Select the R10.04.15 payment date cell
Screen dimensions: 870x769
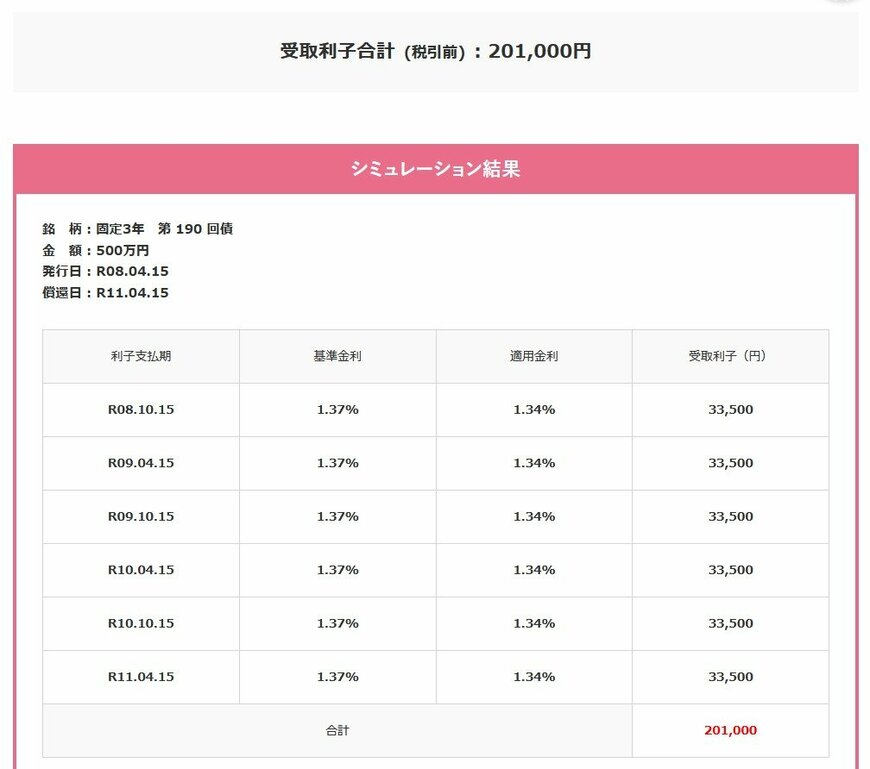(x=141, y=570)
